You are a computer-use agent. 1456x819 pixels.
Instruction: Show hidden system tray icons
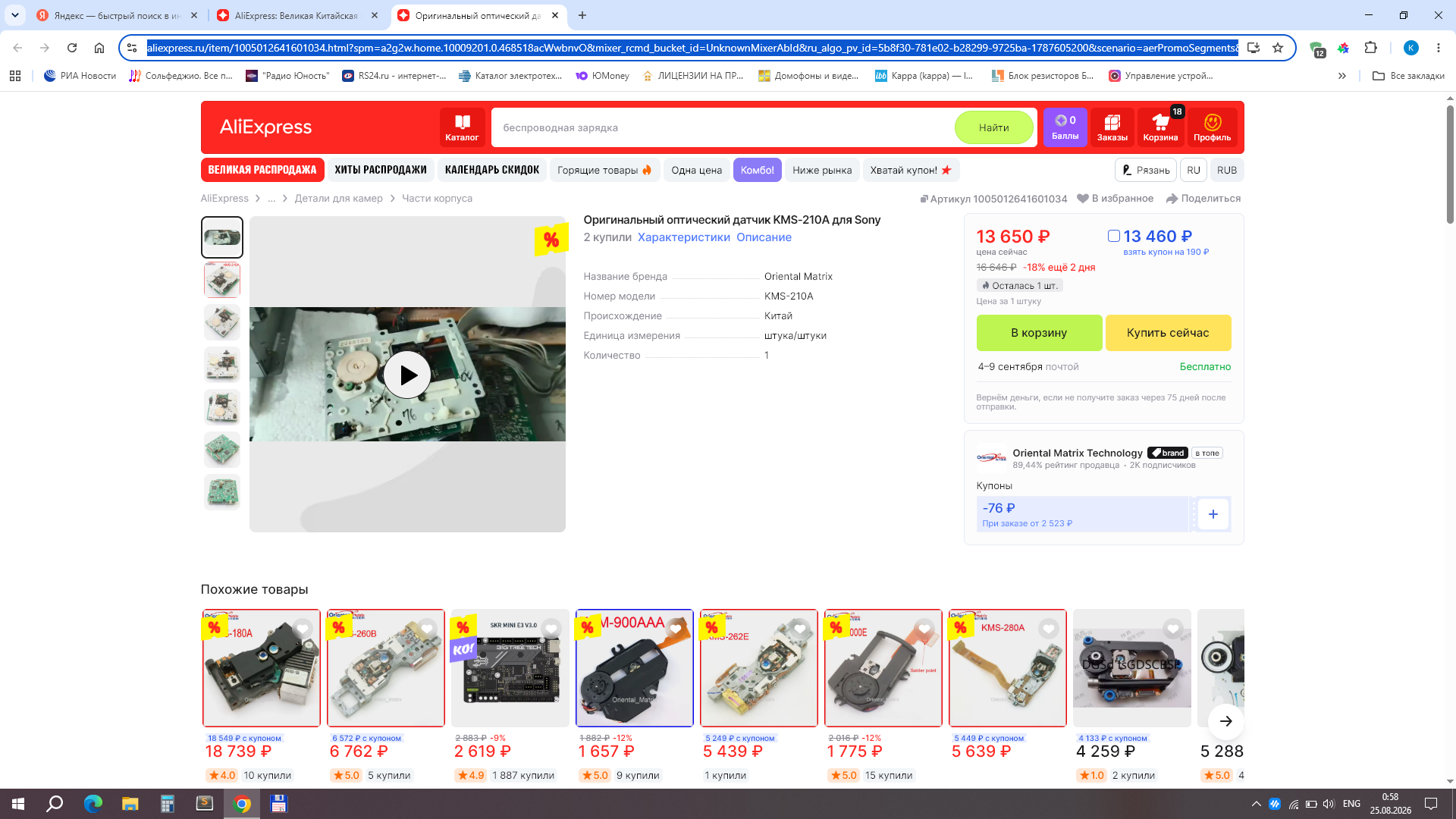tap(1256, 804)
